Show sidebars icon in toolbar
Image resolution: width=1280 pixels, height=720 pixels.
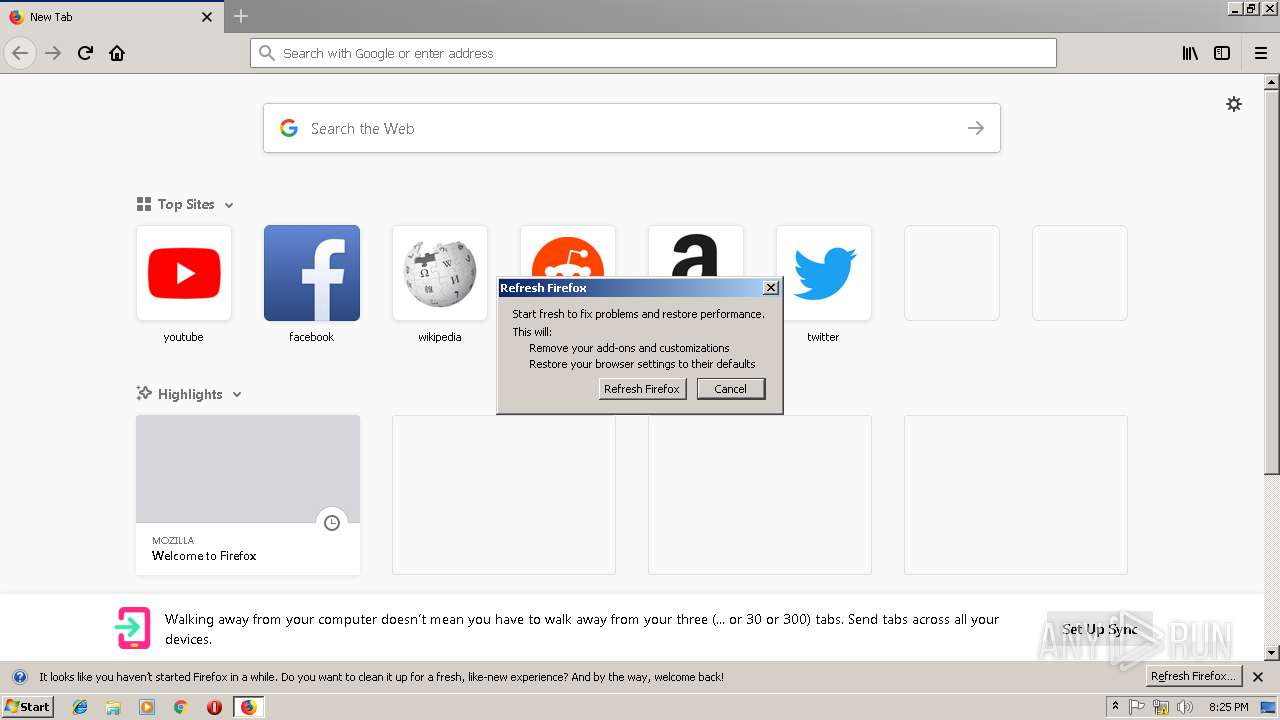point(1222,53)
